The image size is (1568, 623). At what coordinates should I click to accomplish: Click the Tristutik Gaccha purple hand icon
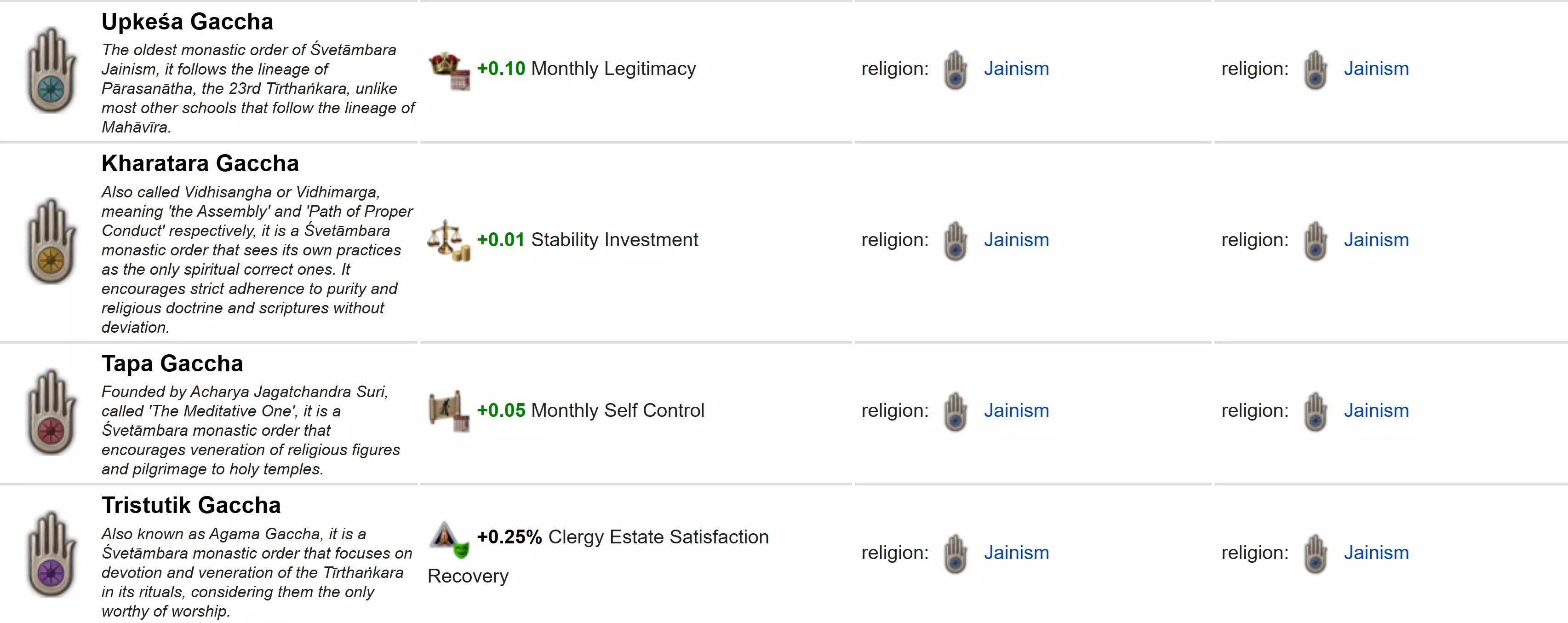pos(52,554)
